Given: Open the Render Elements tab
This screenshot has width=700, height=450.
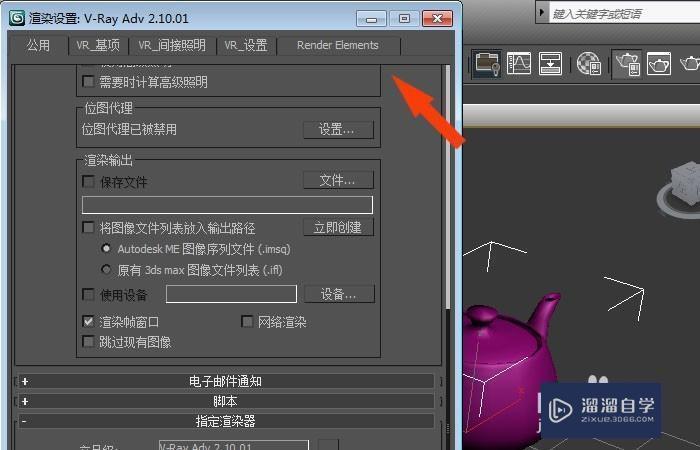Looking at the screenshot, I should tap(338, 46).
